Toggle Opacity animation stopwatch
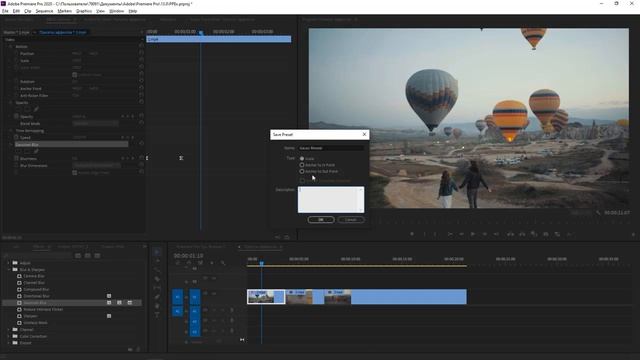This screenshot has width=640, height=360. [16, 116]
